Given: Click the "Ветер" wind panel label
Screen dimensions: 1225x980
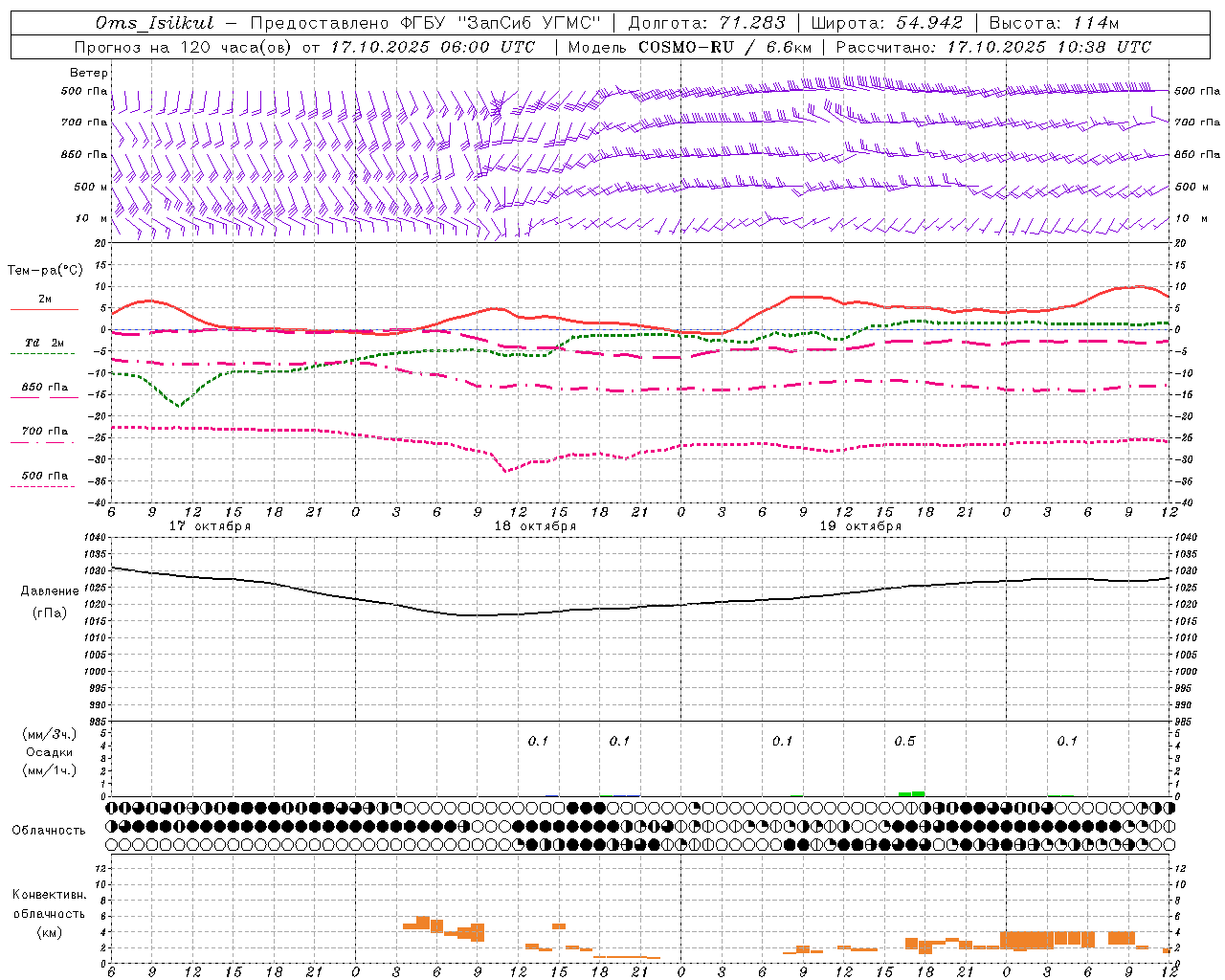Looking at the screenshot, I should [x=89, y=73].
